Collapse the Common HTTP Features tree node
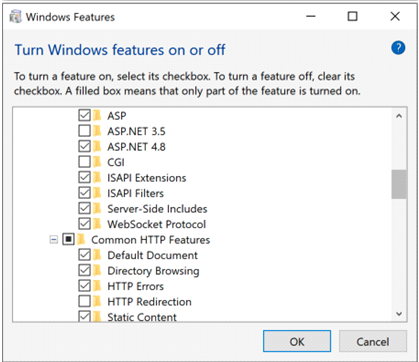Viewport: 419px width, 362px height. point(53,239)
